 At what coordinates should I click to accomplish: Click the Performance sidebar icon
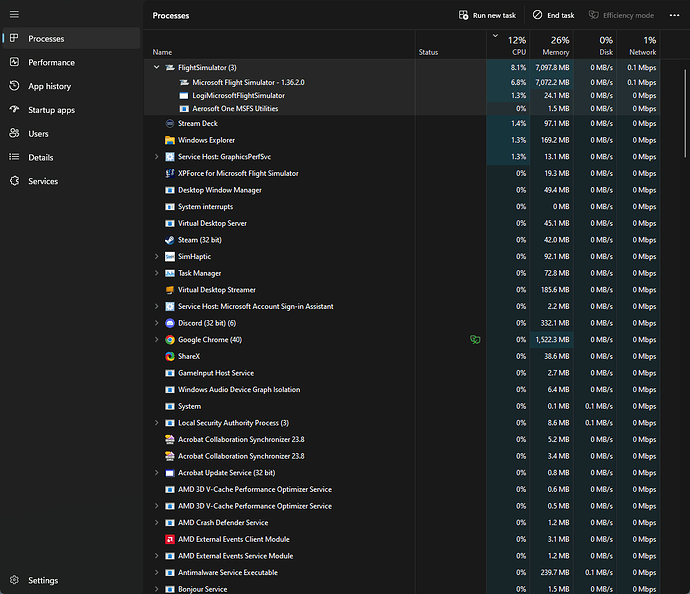[x=14, y=62]
